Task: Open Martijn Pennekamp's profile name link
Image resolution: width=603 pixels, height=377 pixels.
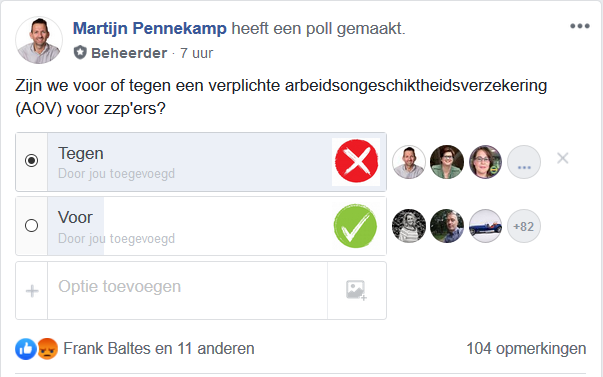Action: pyautogui.click(x=150, y=28)
